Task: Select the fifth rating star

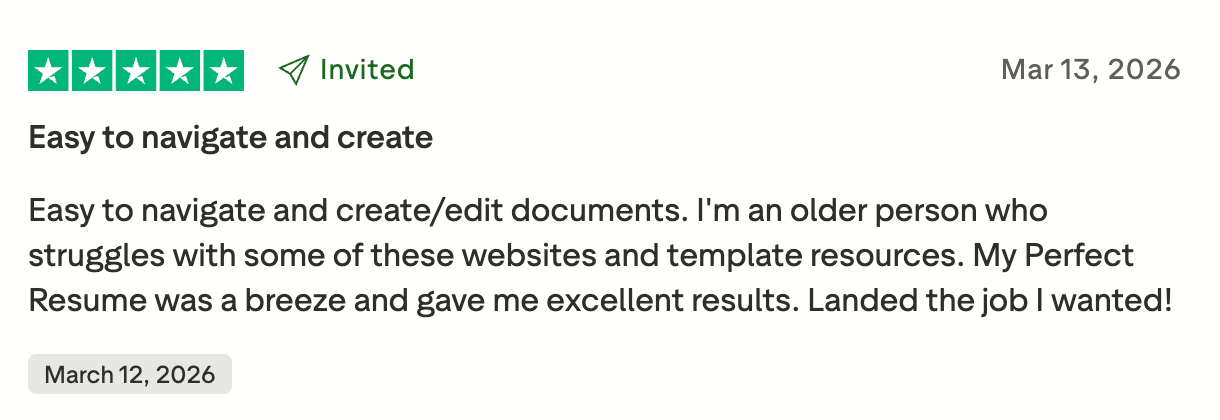Action: click(222, 70)
